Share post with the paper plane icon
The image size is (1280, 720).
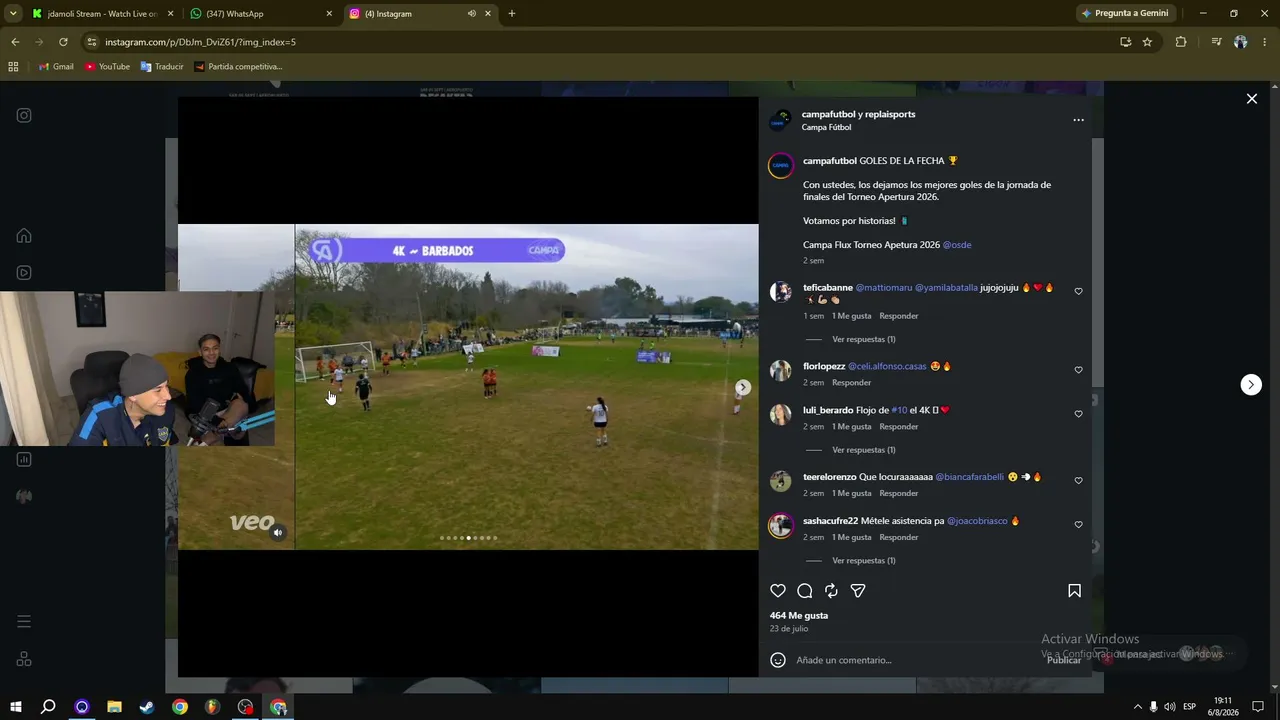coord(858,591)
